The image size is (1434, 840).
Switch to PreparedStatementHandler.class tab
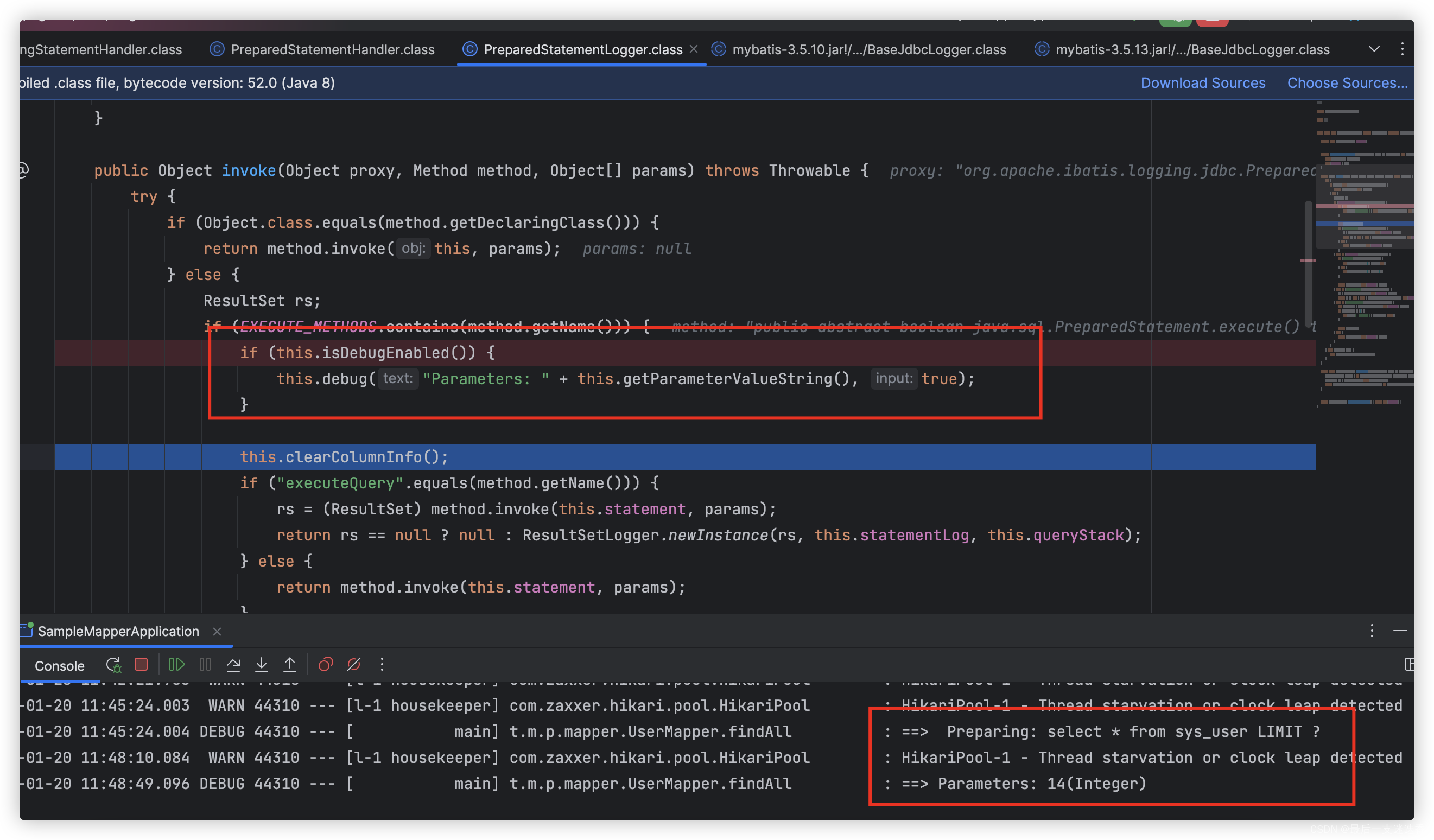(332, 49)
